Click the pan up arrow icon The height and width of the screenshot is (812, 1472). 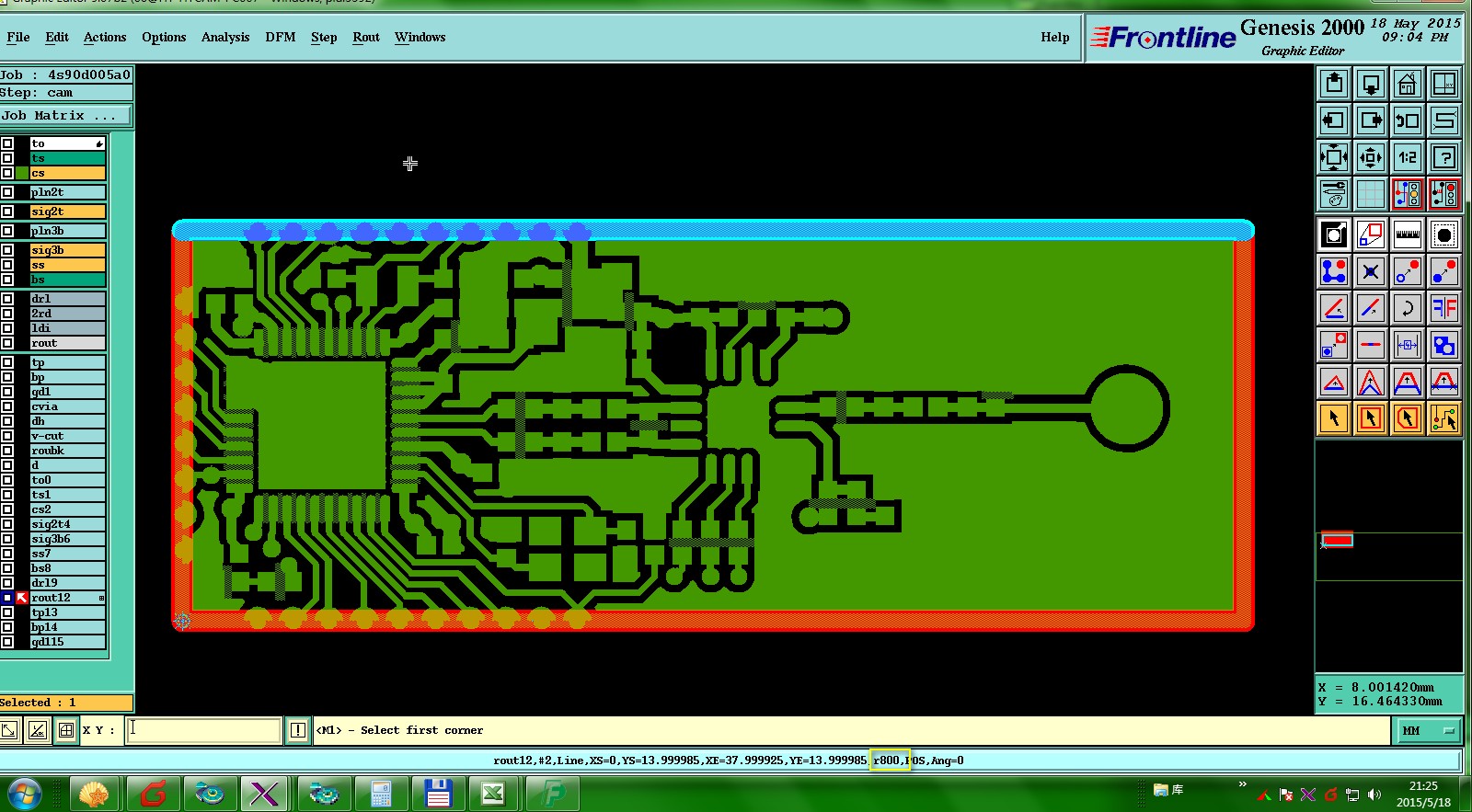(1334, 84)
